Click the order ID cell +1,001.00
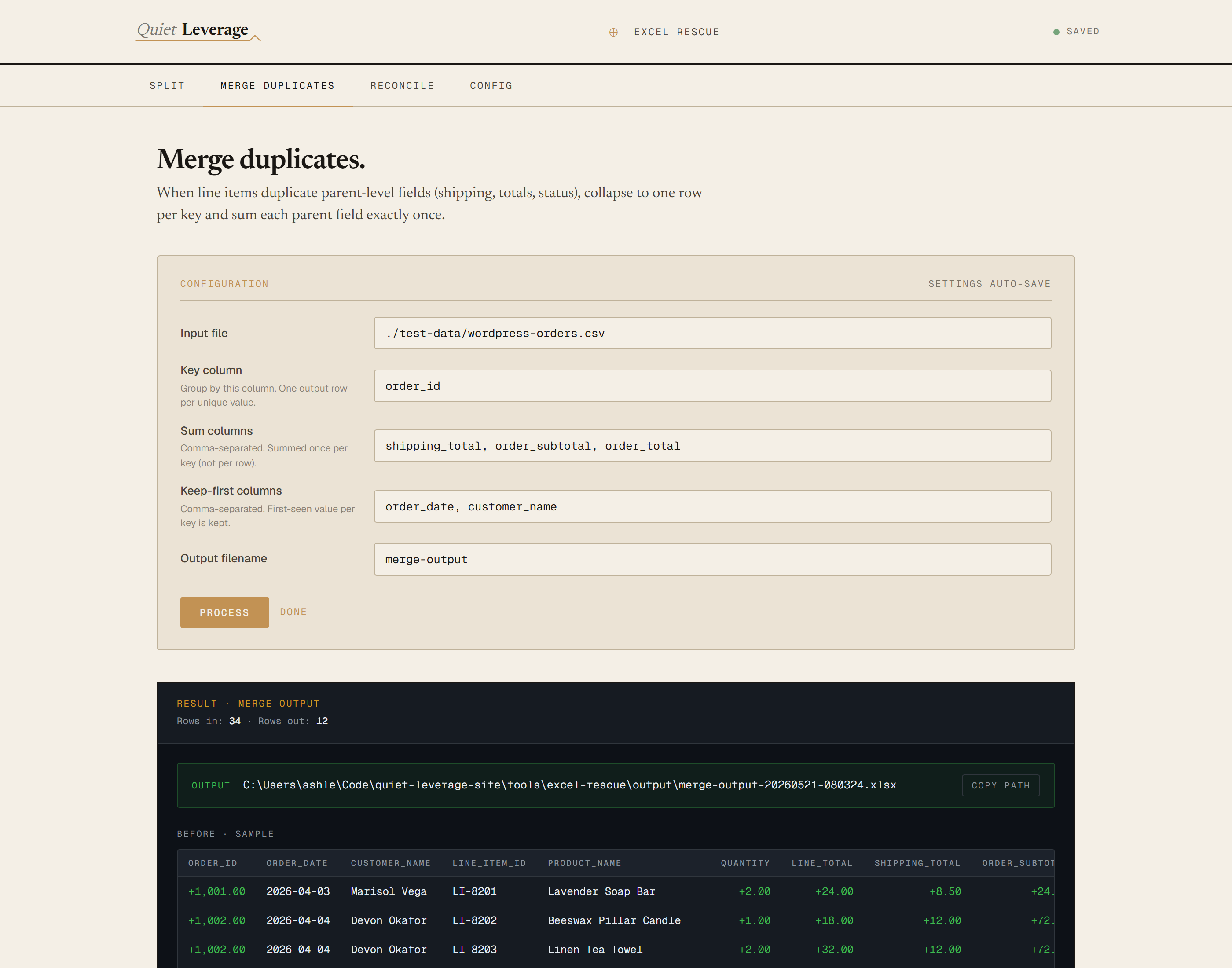 click(x=217, y=891)
